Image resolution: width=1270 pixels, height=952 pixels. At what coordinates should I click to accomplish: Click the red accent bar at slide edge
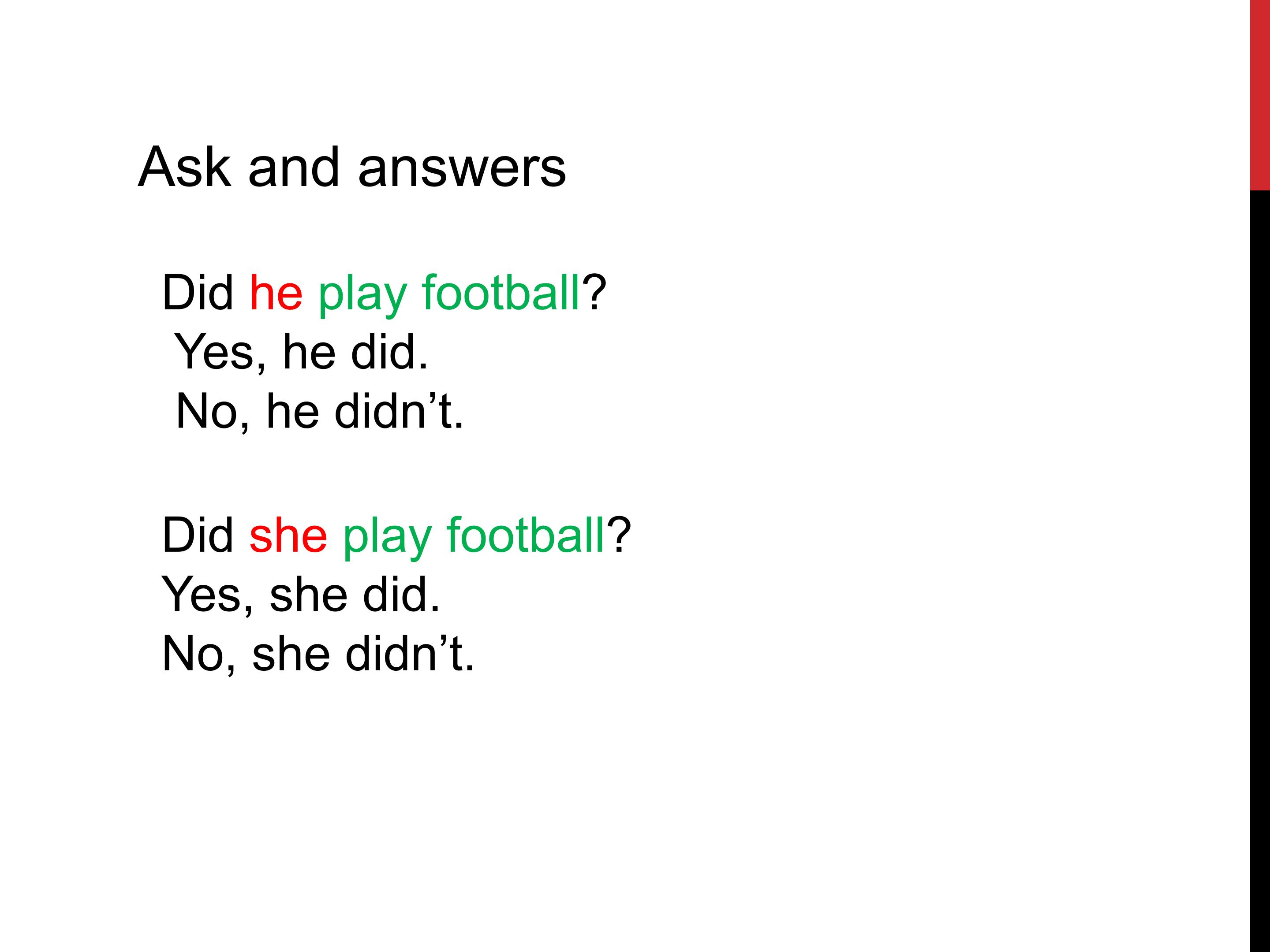[x=1260, y=95]
